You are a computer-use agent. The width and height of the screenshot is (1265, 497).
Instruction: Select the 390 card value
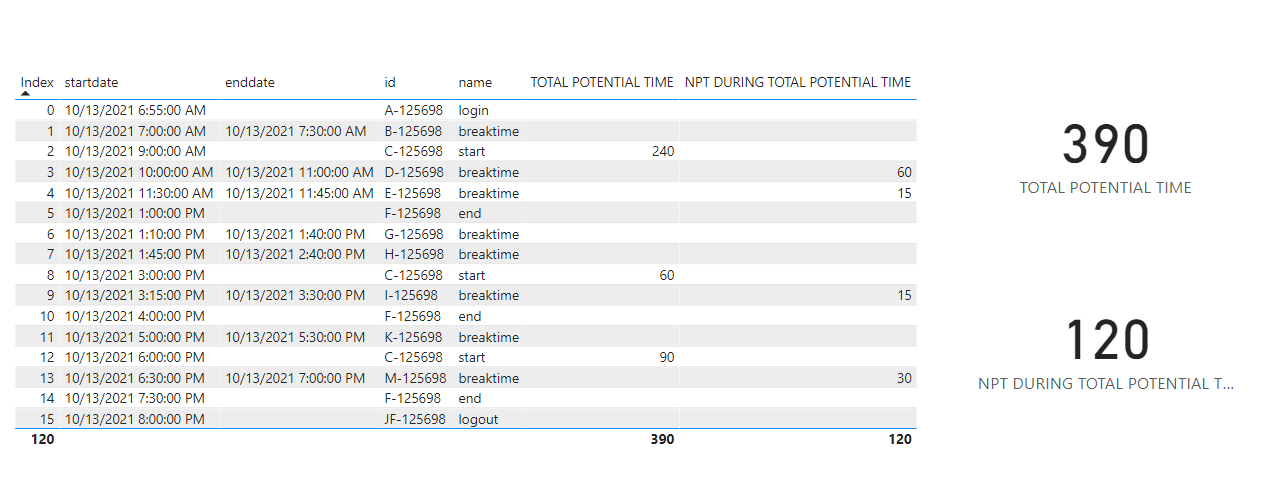pos(1106,145)
